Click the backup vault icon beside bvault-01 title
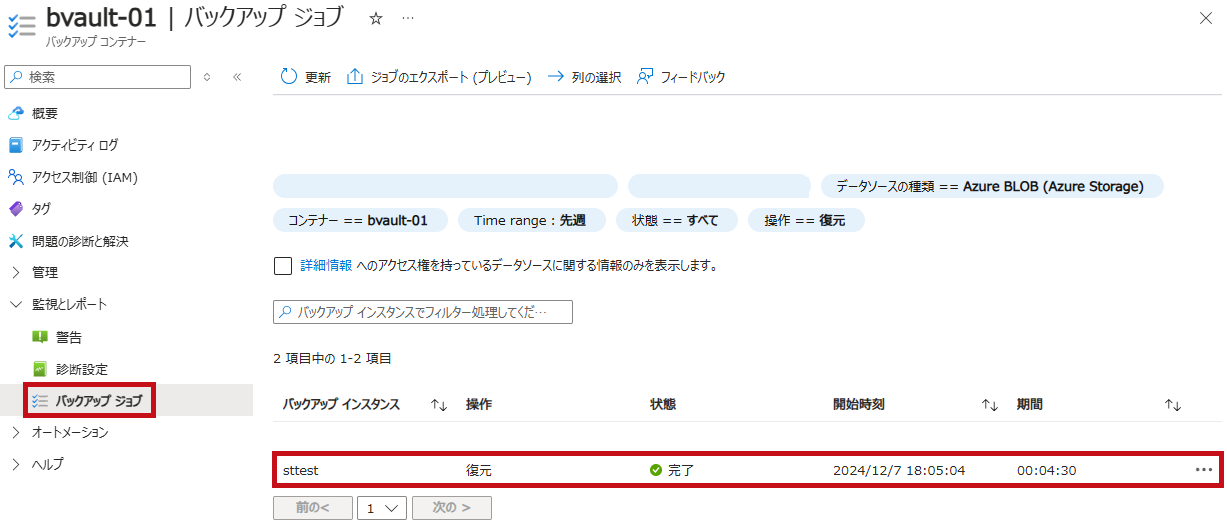 click(20, 25)
